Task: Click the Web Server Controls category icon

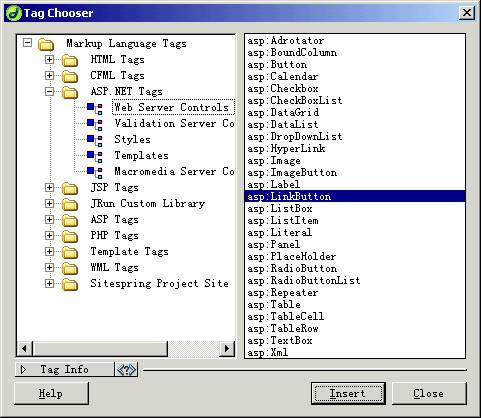Action: 95,108
